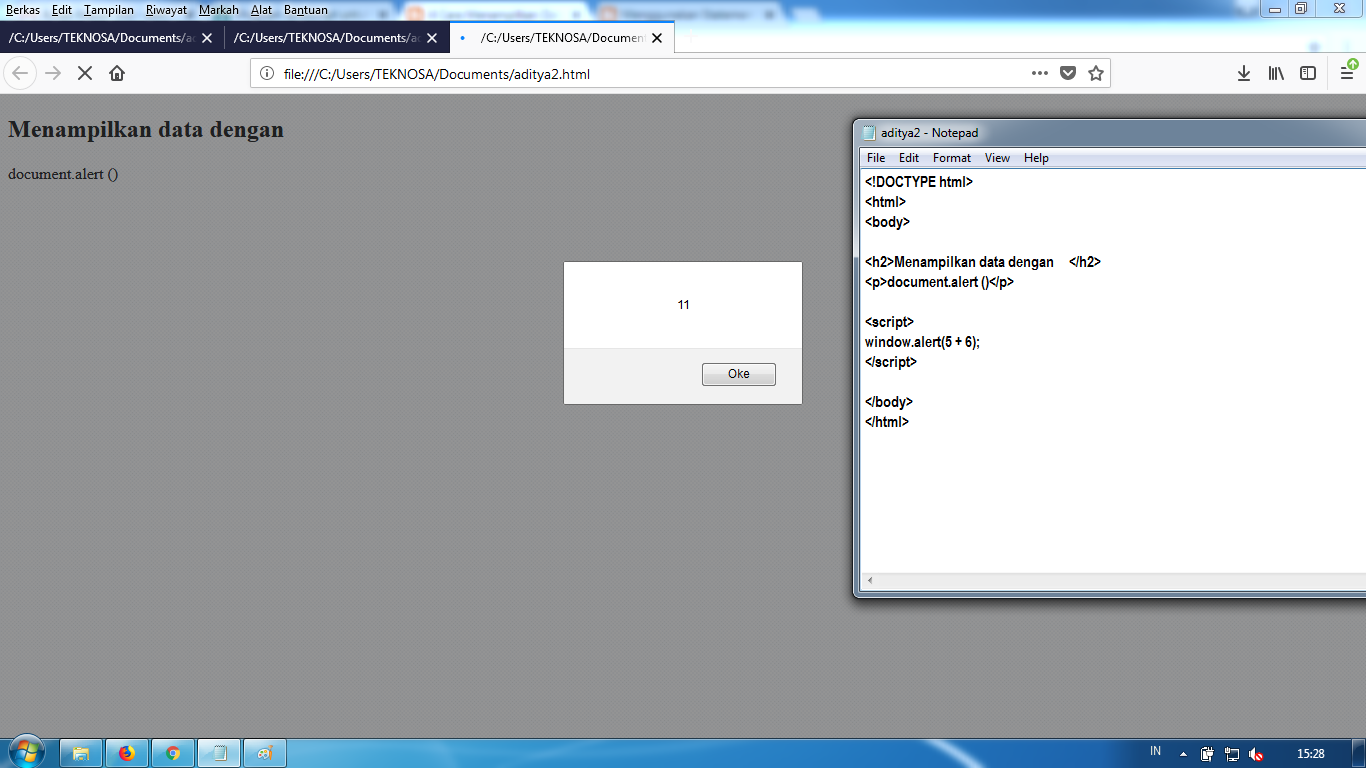Open page actions three-dots menu
1366x768 pixels.
(x=1039, y=73)
